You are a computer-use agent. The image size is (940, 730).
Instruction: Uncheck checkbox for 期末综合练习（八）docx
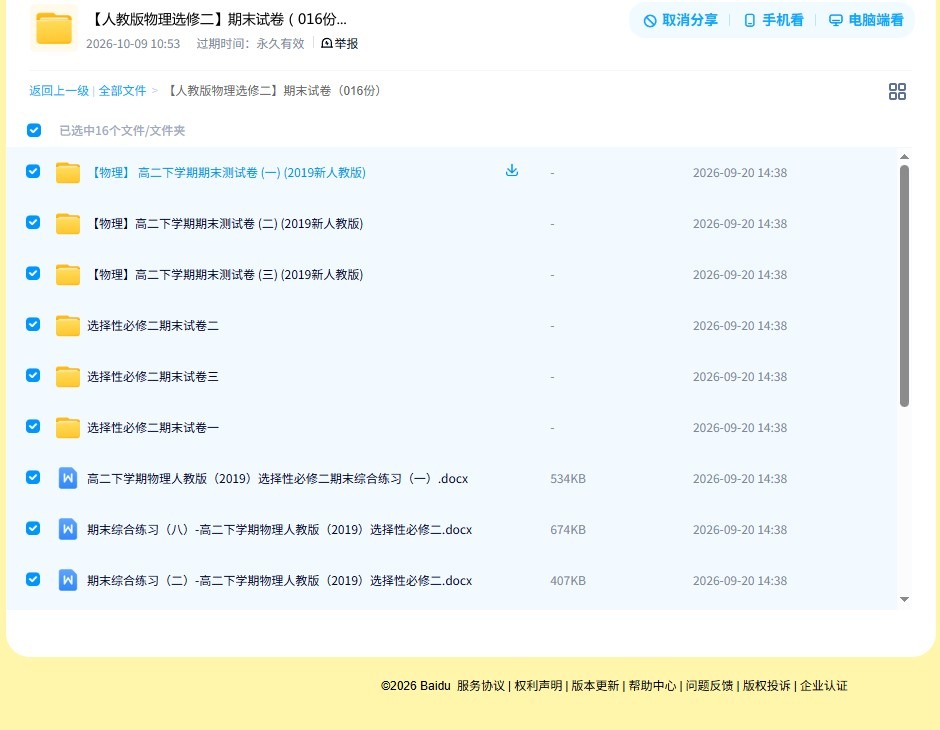(x=33, y=528)
